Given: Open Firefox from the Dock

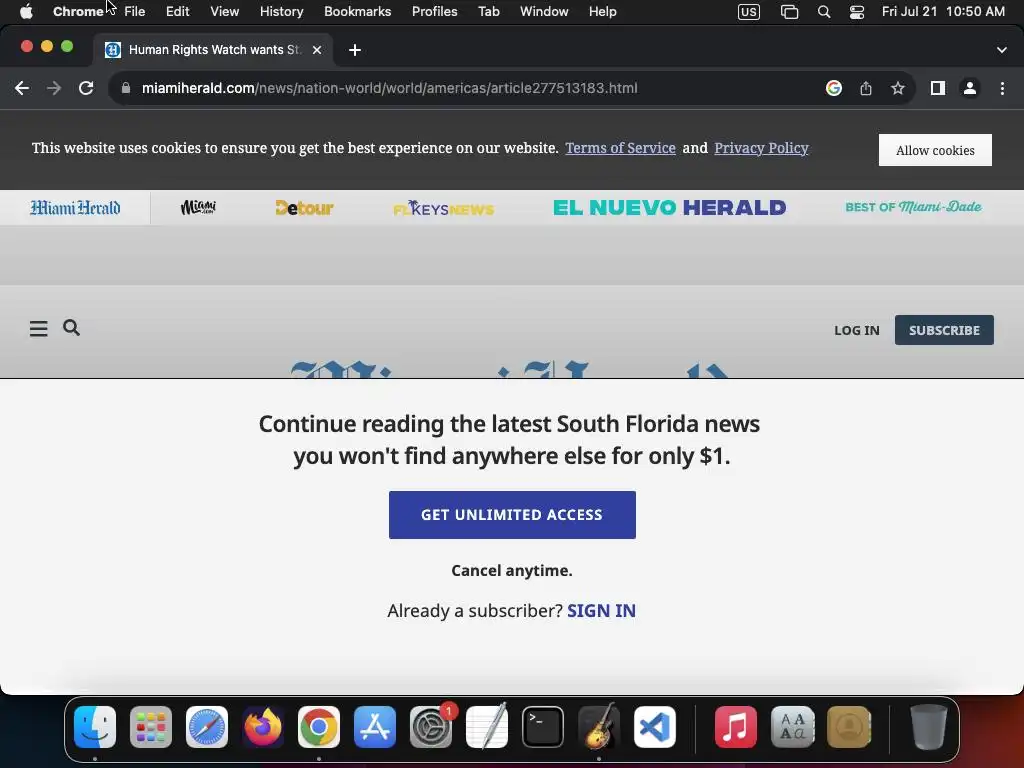Looking at the screenshot, I should [263, 727].
